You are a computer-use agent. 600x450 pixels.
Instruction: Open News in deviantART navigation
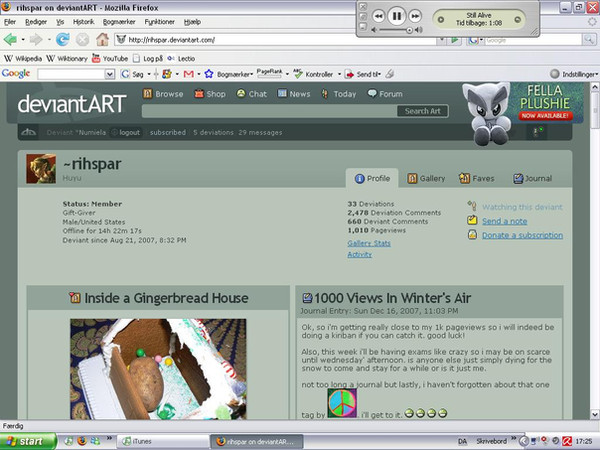point(294,94)
